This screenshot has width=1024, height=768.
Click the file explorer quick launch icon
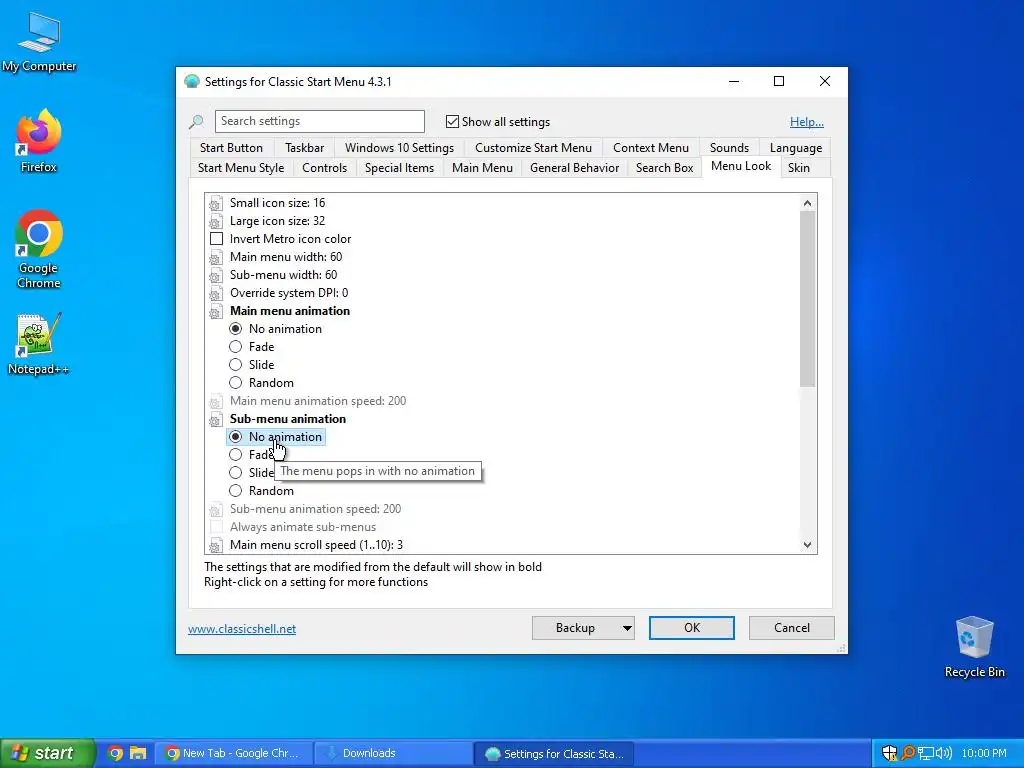138,753
